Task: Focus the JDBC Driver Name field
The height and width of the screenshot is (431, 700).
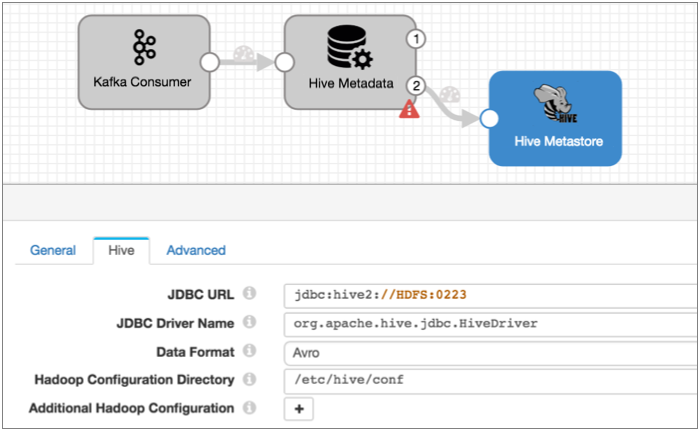Action: click(490, 323)
